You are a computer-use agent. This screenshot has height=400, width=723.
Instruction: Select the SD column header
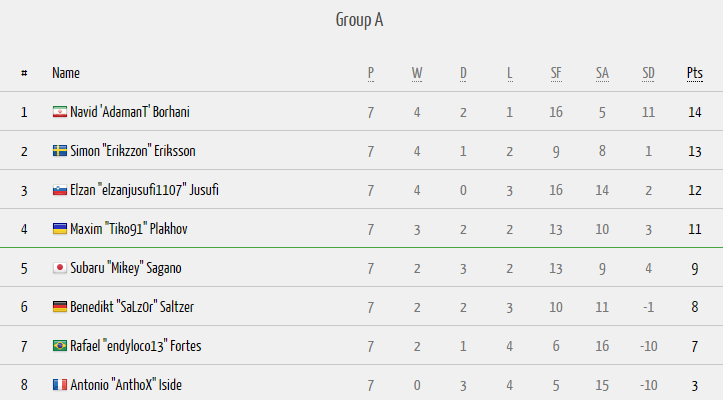click(648, 73)
